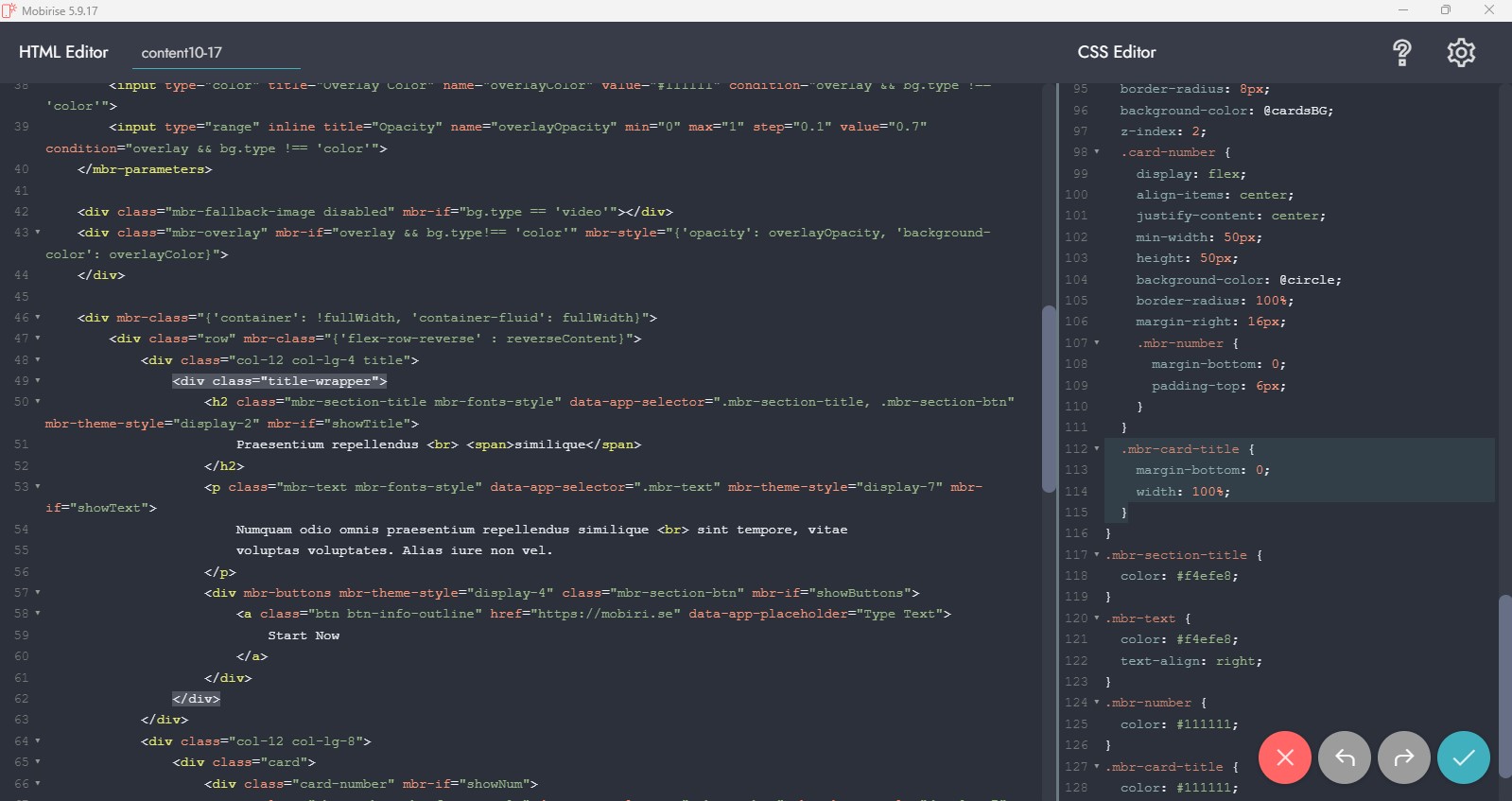Screen dimensions: 1512x801
Task: Click the CSS editor vertical scrollbar thumb
Action: 1504,686
